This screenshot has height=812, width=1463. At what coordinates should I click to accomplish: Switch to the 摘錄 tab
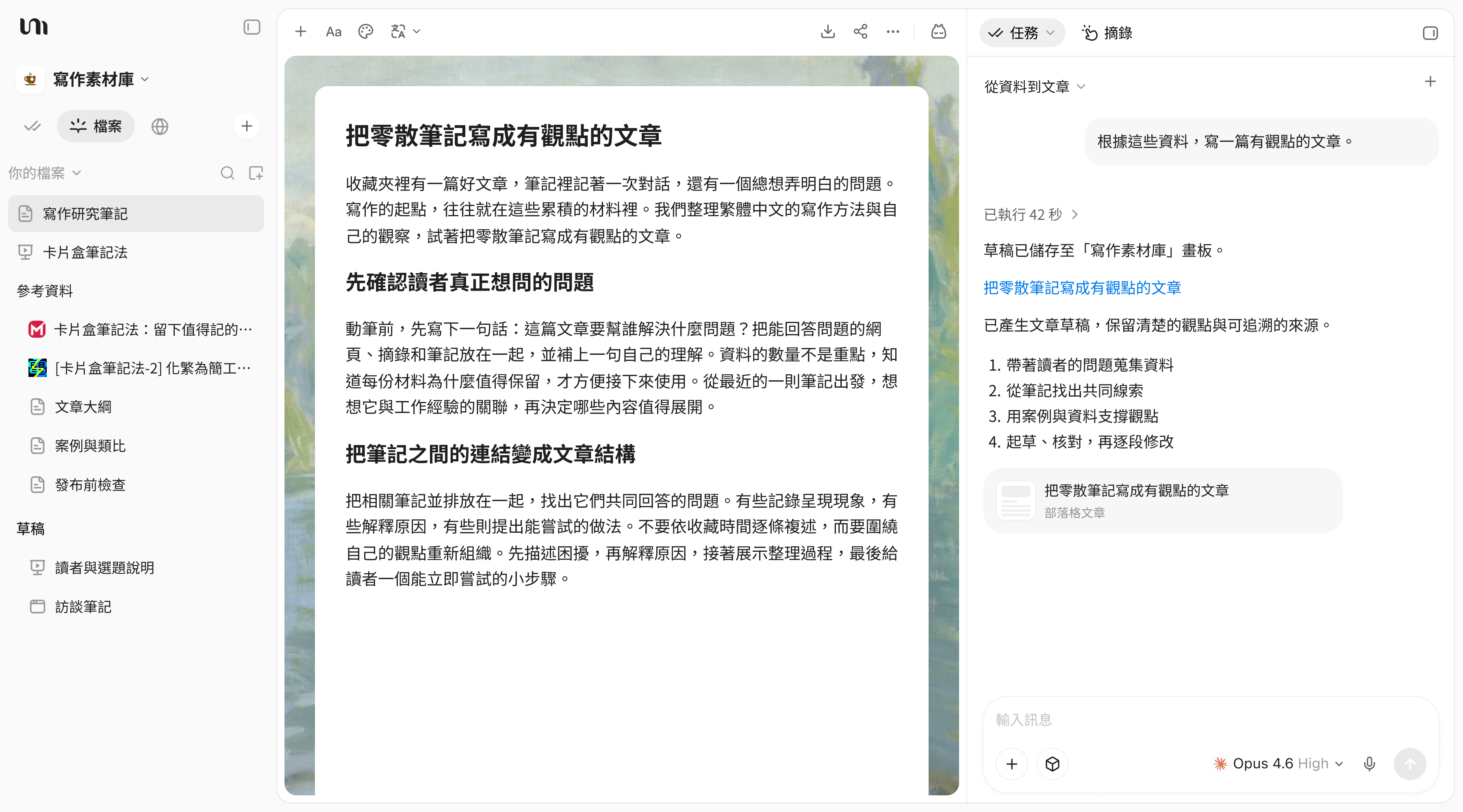coord(1107,33)
